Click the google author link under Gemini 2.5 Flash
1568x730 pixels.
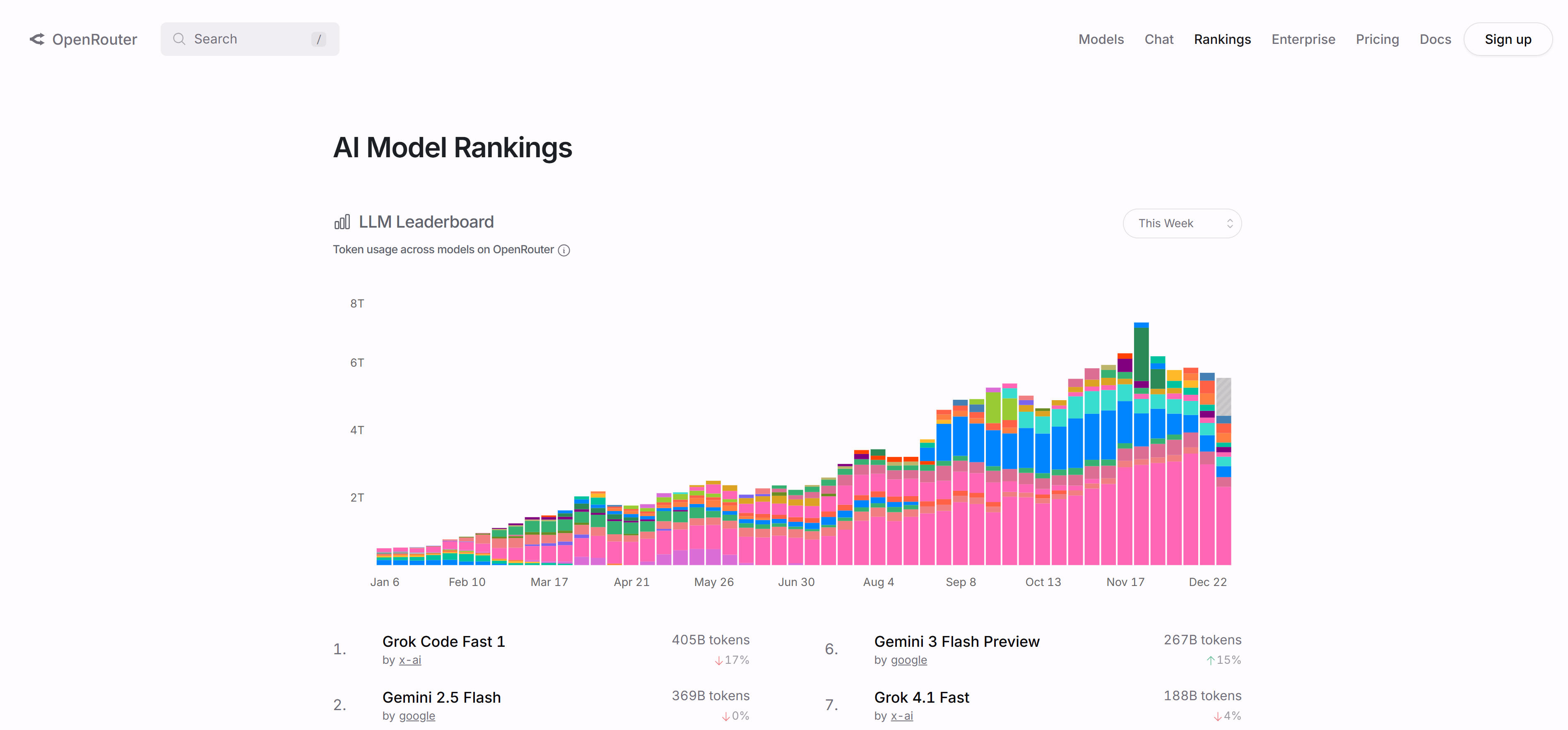click(417, 716)
